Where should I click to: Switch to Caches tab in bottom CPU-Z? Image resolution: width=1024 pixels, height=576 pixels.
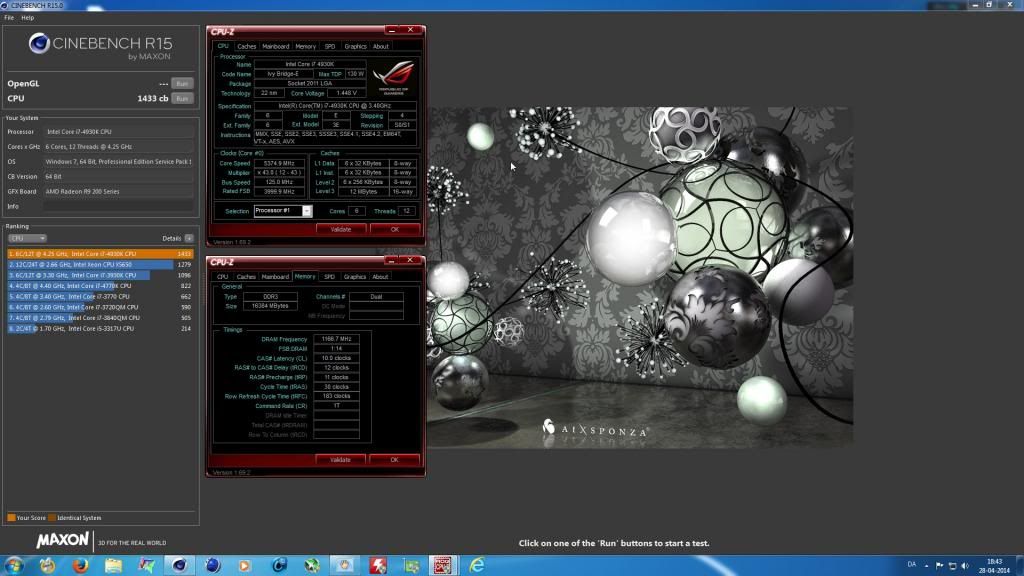tap(246, 277)
